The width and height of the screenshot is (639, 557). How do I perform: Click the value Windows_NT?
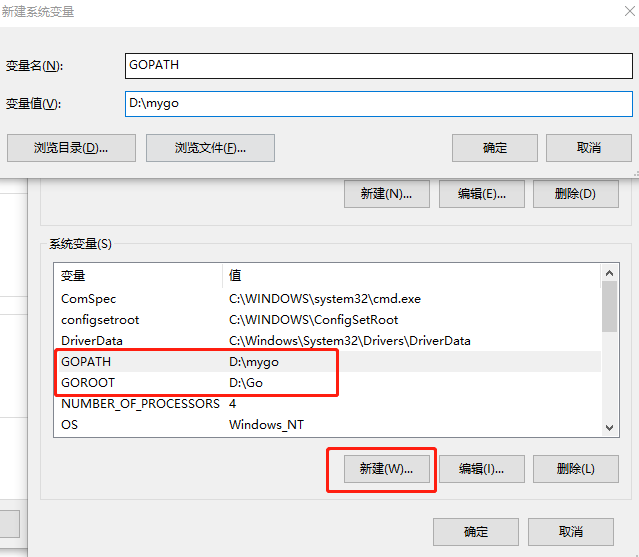(x=267, y=425)
